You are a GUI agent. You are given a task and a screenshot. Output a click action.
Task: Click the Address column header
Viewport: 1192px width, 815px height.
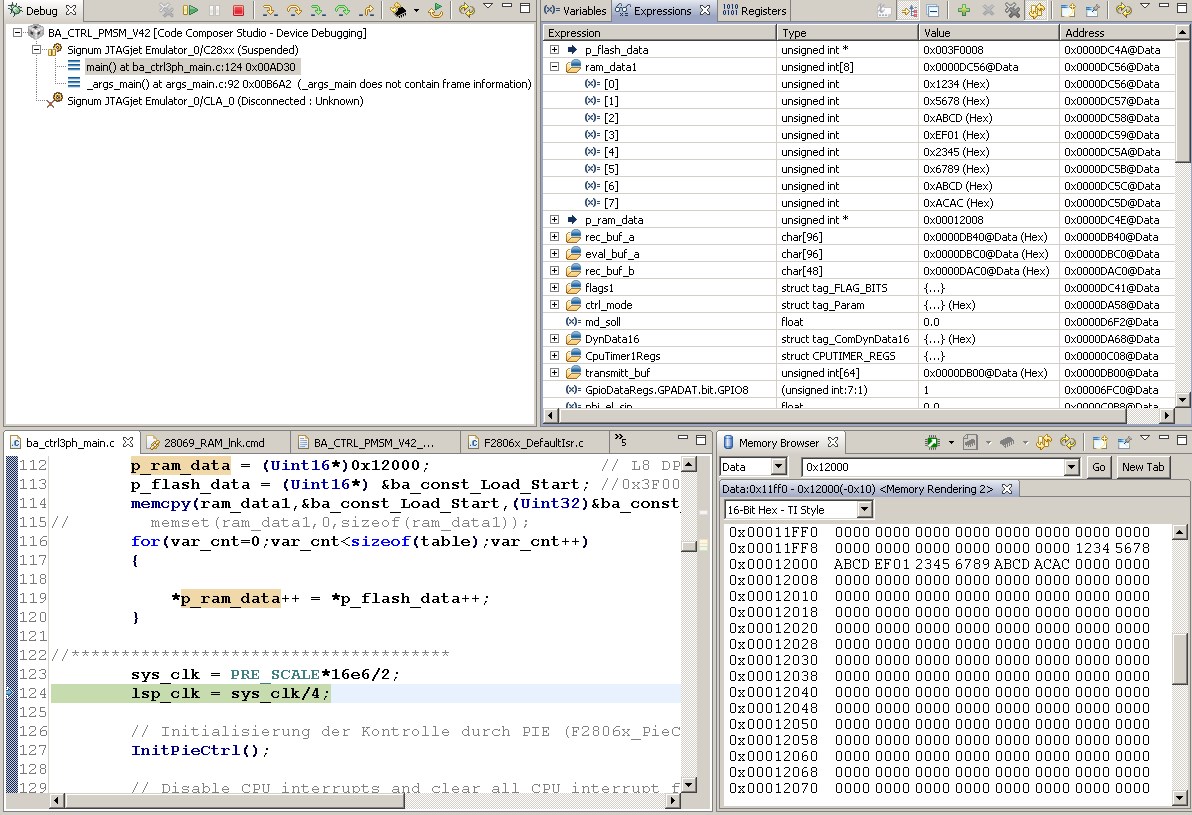pos(1116,33)
